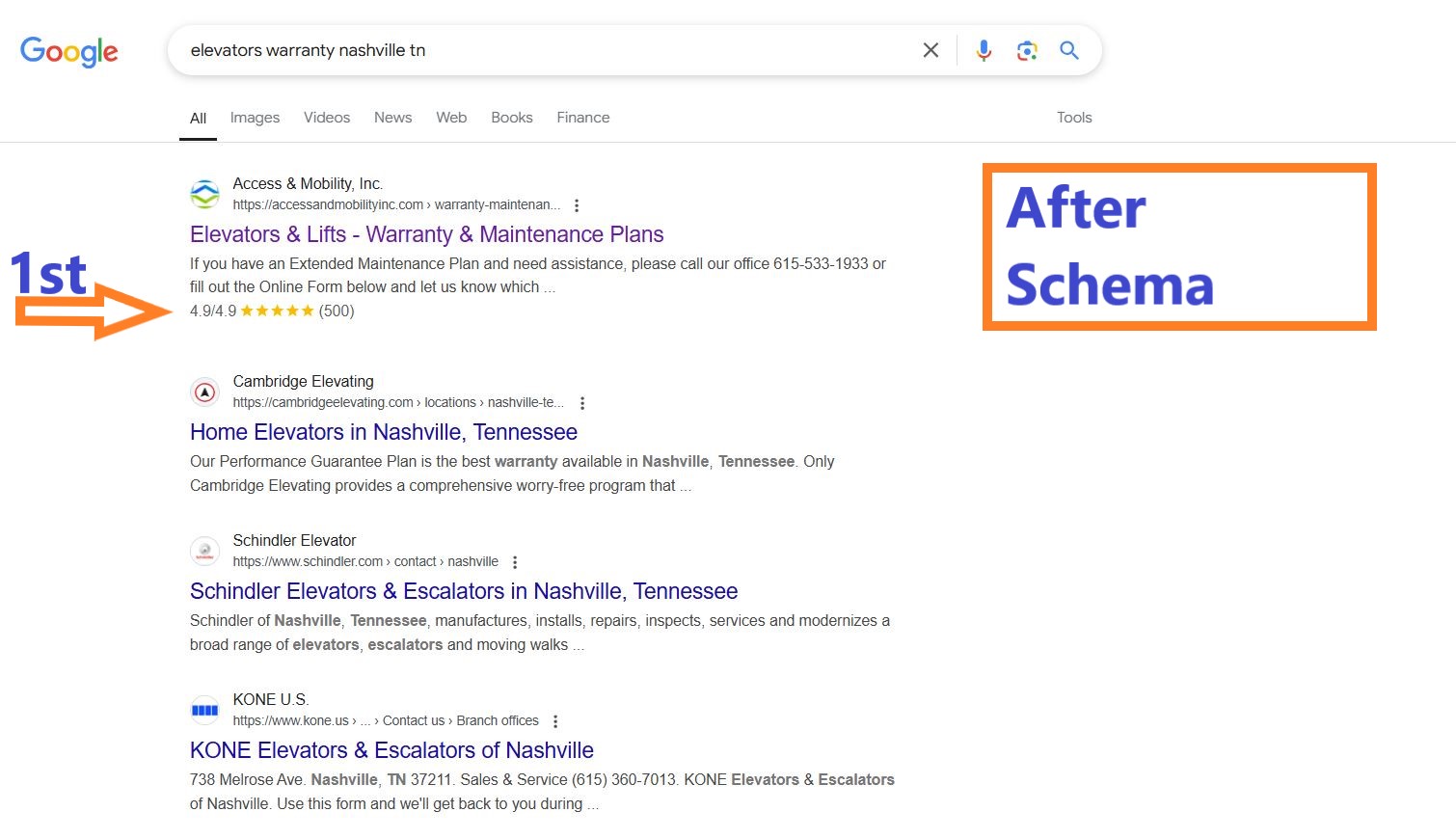The width and height of the screenshot is (1456, 839).
Task: Open KONE Elevators & Escalators of Nashville link
Action: click(391, 750)
